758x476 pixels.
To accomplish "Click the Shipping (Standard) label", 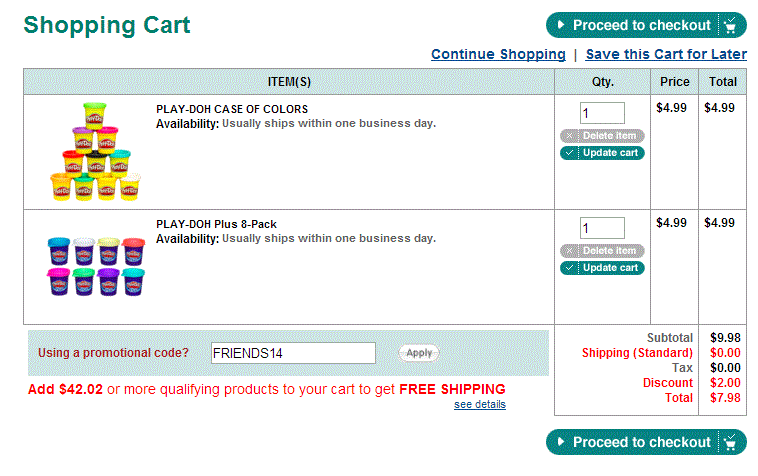I will [x=637, y=353].
